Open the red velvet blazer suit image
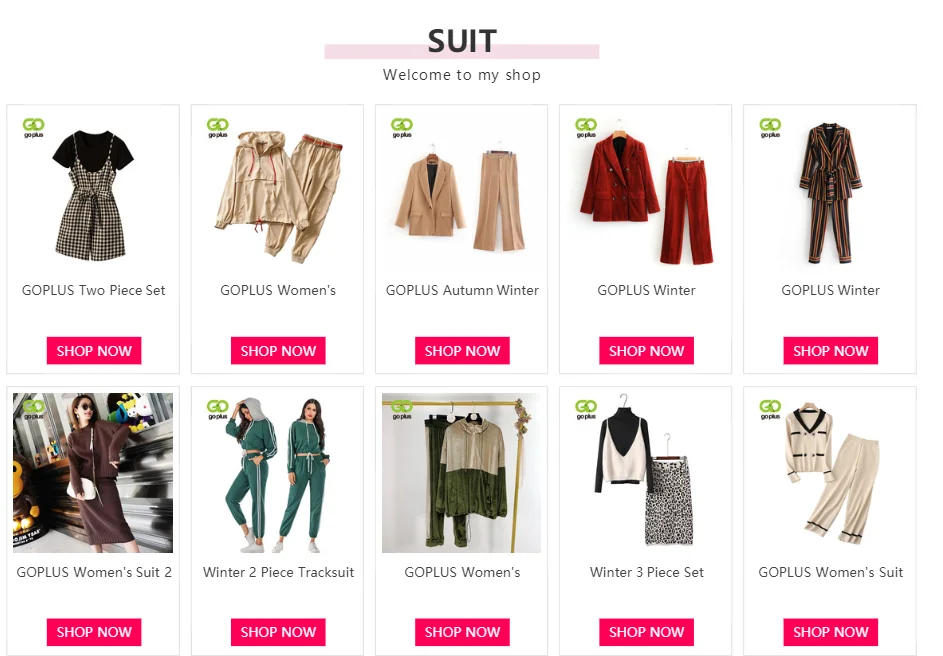The width and height of the screenshot is (943, 656). tap(646, 191)
